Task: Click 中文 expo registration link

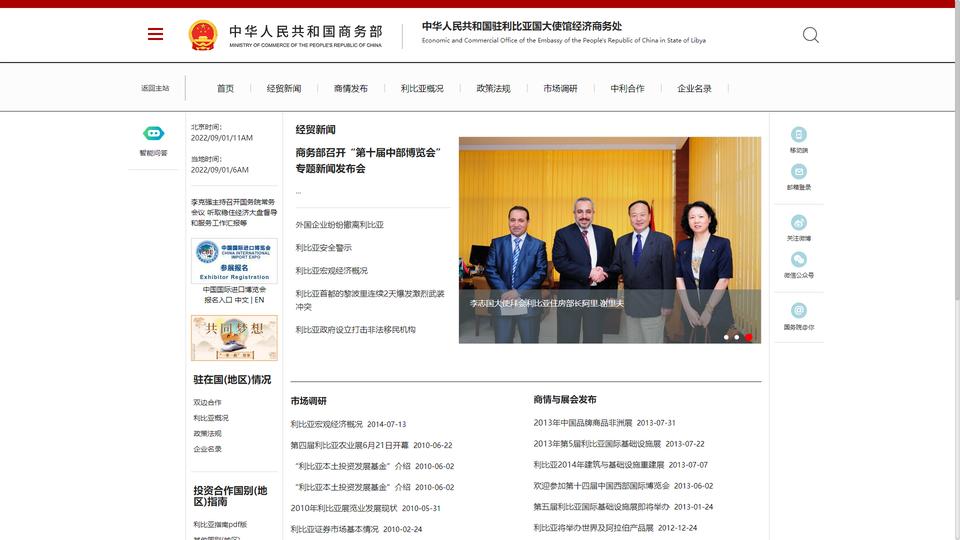Action: pos(241,300)
